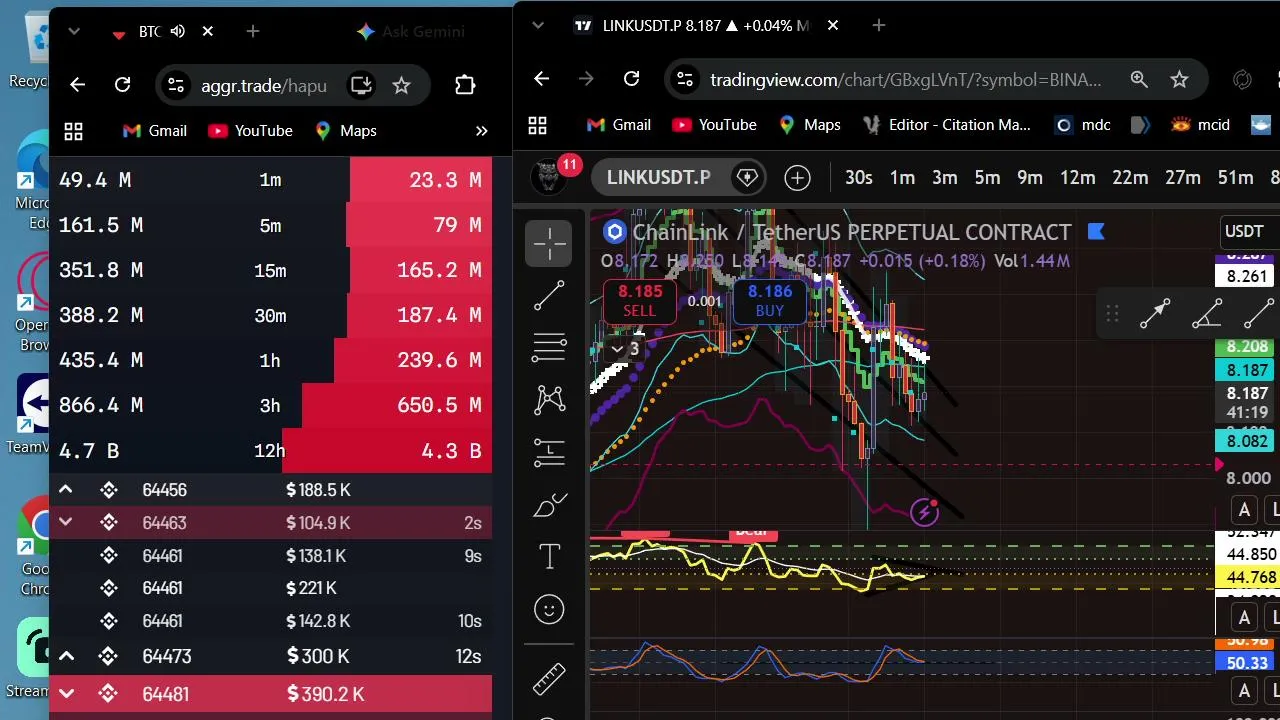1280x720 pixels.
Task: Click the 8.186 BUY button
Action: click(x=770, y=300)
